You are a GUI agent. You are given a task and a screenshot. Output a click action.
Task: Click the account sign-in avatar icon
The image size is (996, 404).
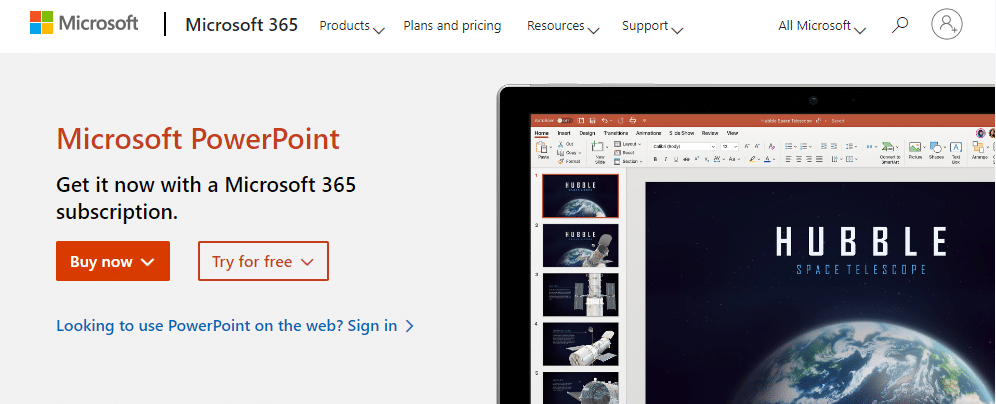tap(946, 25)
